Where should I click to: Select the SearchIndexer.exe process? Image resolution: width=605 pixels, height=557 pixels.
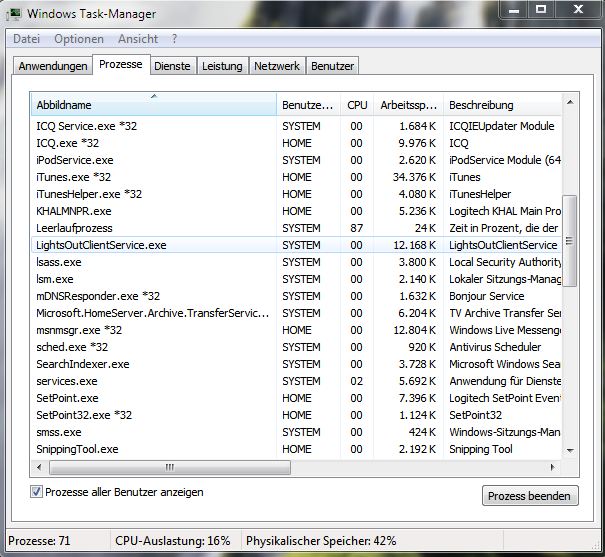pos(296,364)
